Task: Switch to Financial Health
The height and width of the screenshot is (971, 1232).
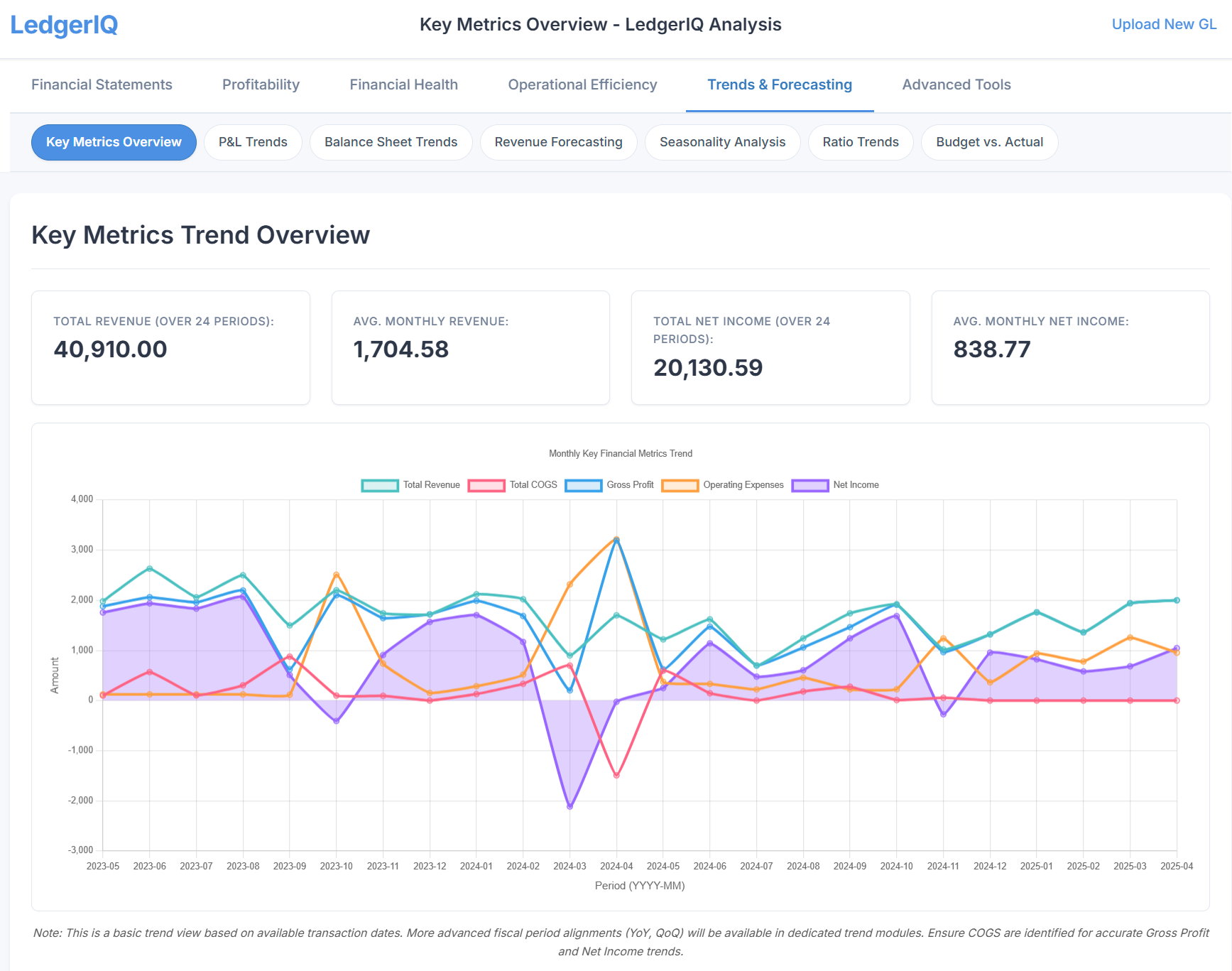Action: coord(403,85)
